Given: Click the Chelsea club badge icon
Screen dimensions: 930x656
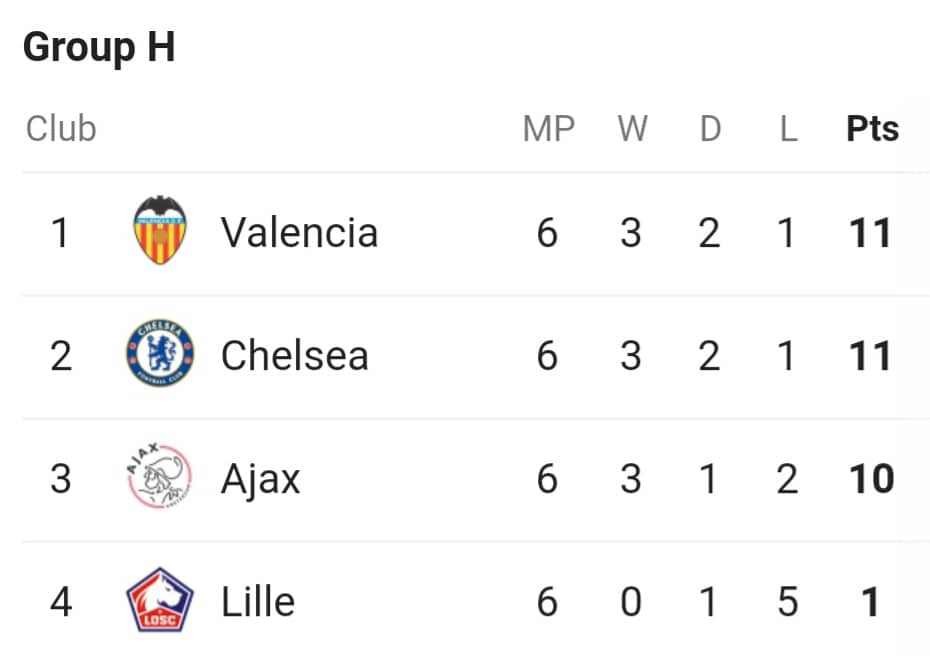Looking at the screenshot, I should 160,354.
